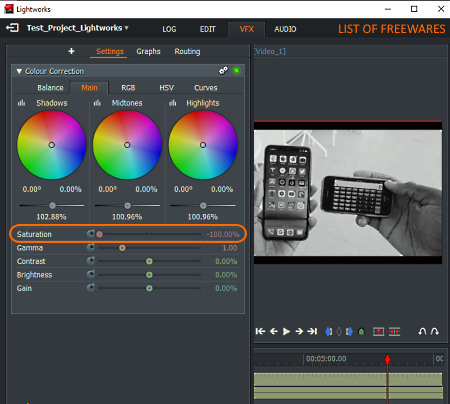This screenshot has height=404, width=450.
Task: Click the Highlights histogram icon
Action: pos(172,103)
